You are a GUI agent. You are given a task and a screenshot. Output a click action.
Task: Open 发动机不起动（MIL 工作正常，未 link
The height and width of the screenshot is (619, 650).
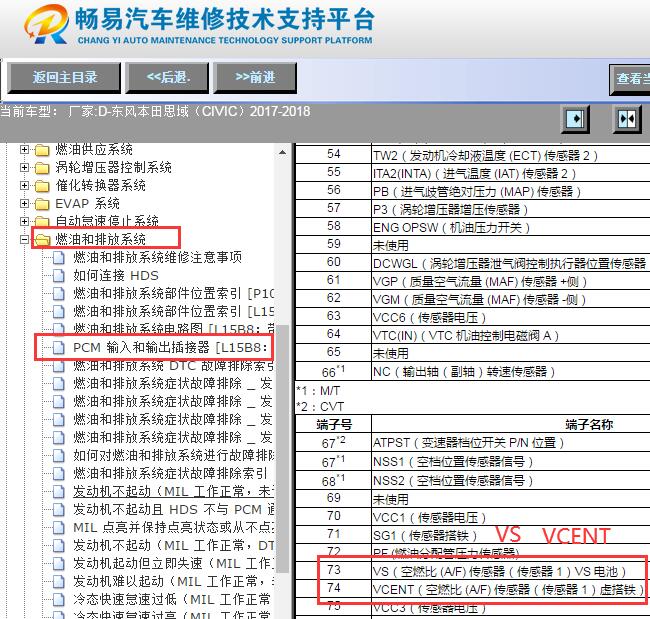(x=173, y=491)
